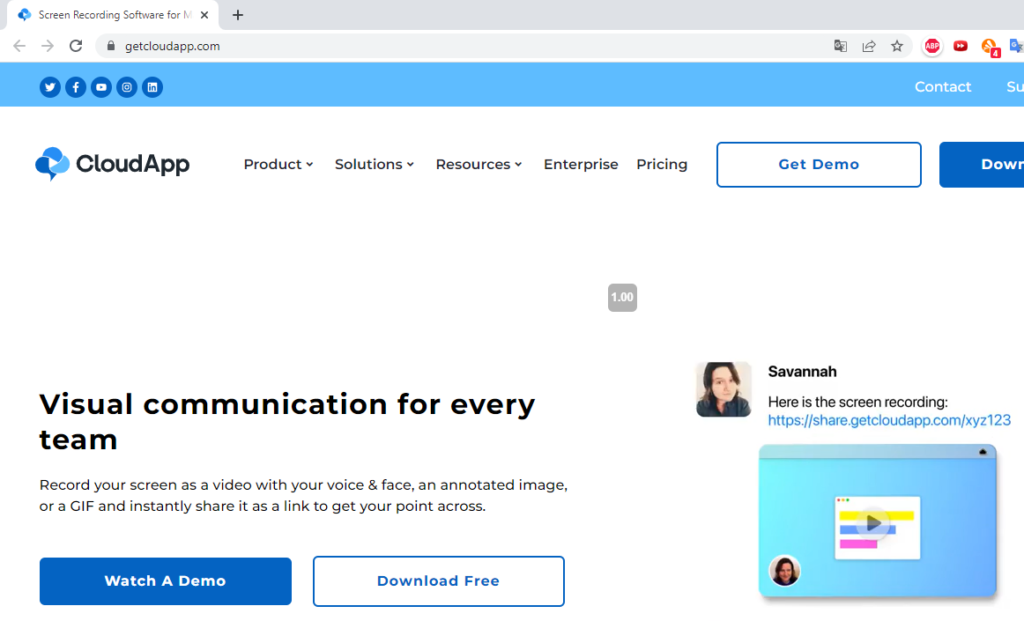Reload the page with refresh icon
The image size is (1024, 621).
pyautogui.click(x=76, y=46)
